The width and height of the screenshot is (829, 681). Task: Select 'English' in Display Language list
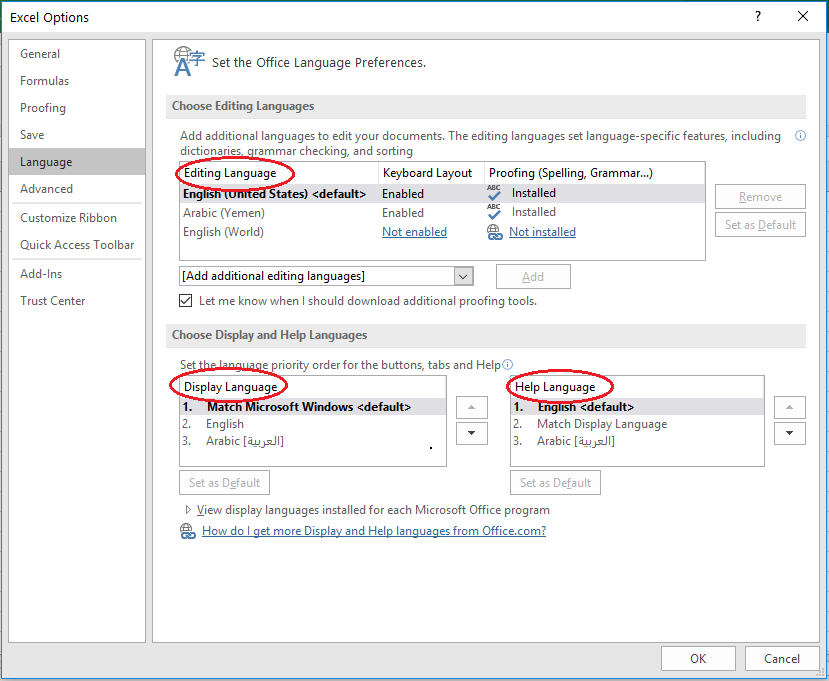pos(313,424)
